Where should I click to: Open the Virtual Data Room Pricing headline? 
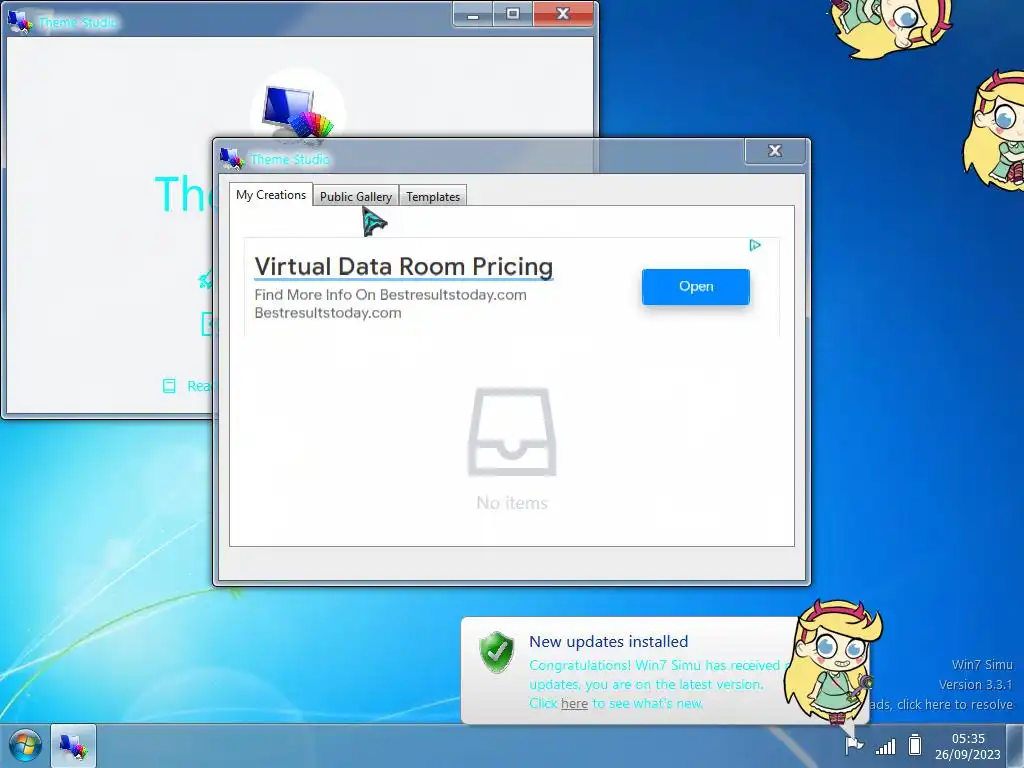point(404,266)
